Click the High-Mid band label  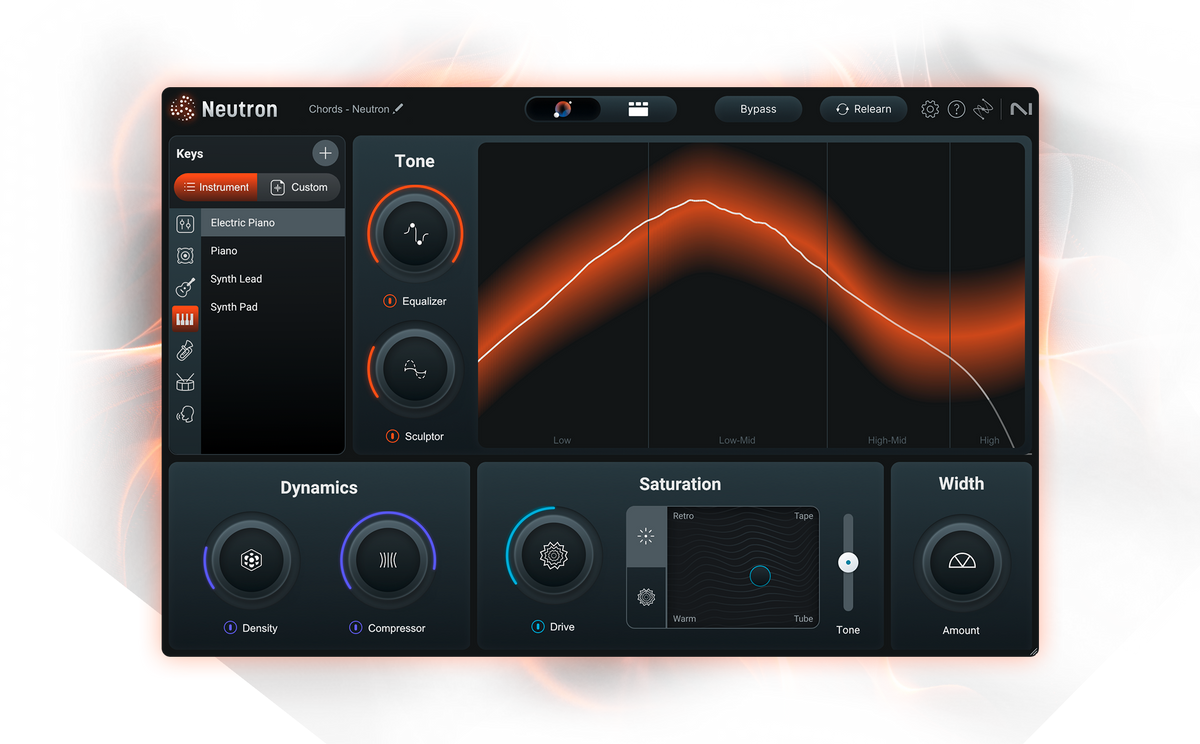887,440
